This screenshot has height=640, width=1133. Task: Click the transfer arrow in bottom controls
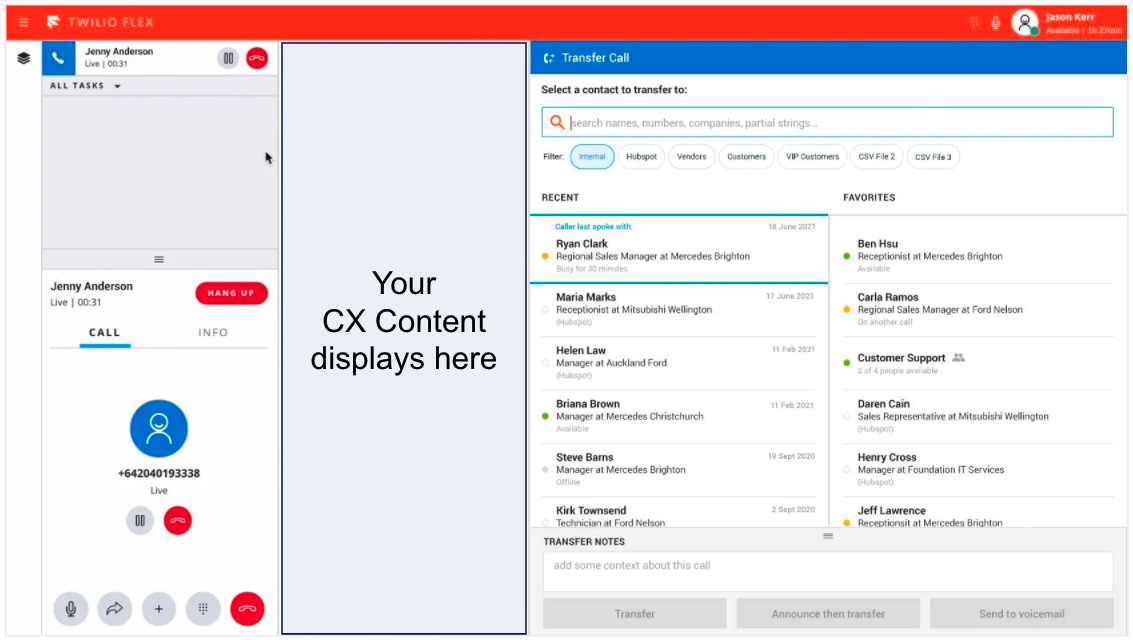coord(115,609)
